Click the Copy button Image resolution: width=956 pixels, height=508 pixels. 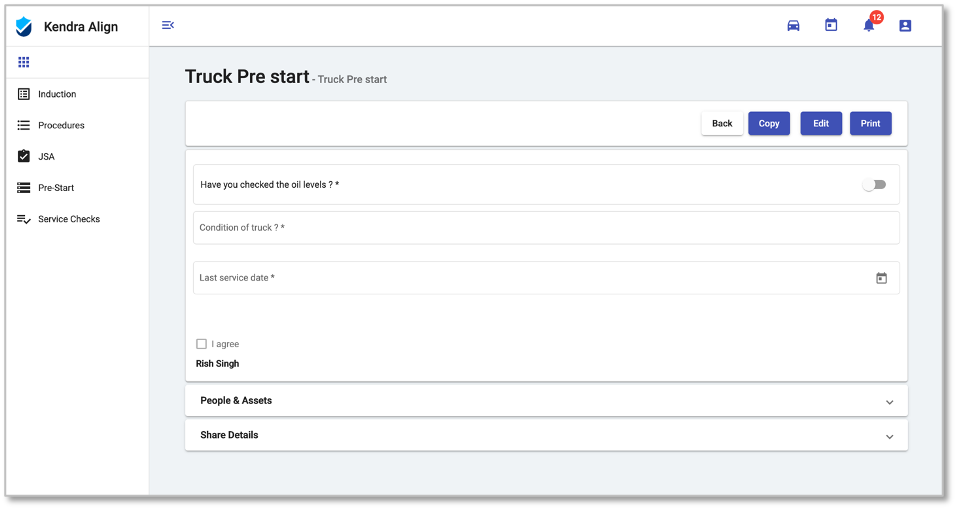coord(769,123)
